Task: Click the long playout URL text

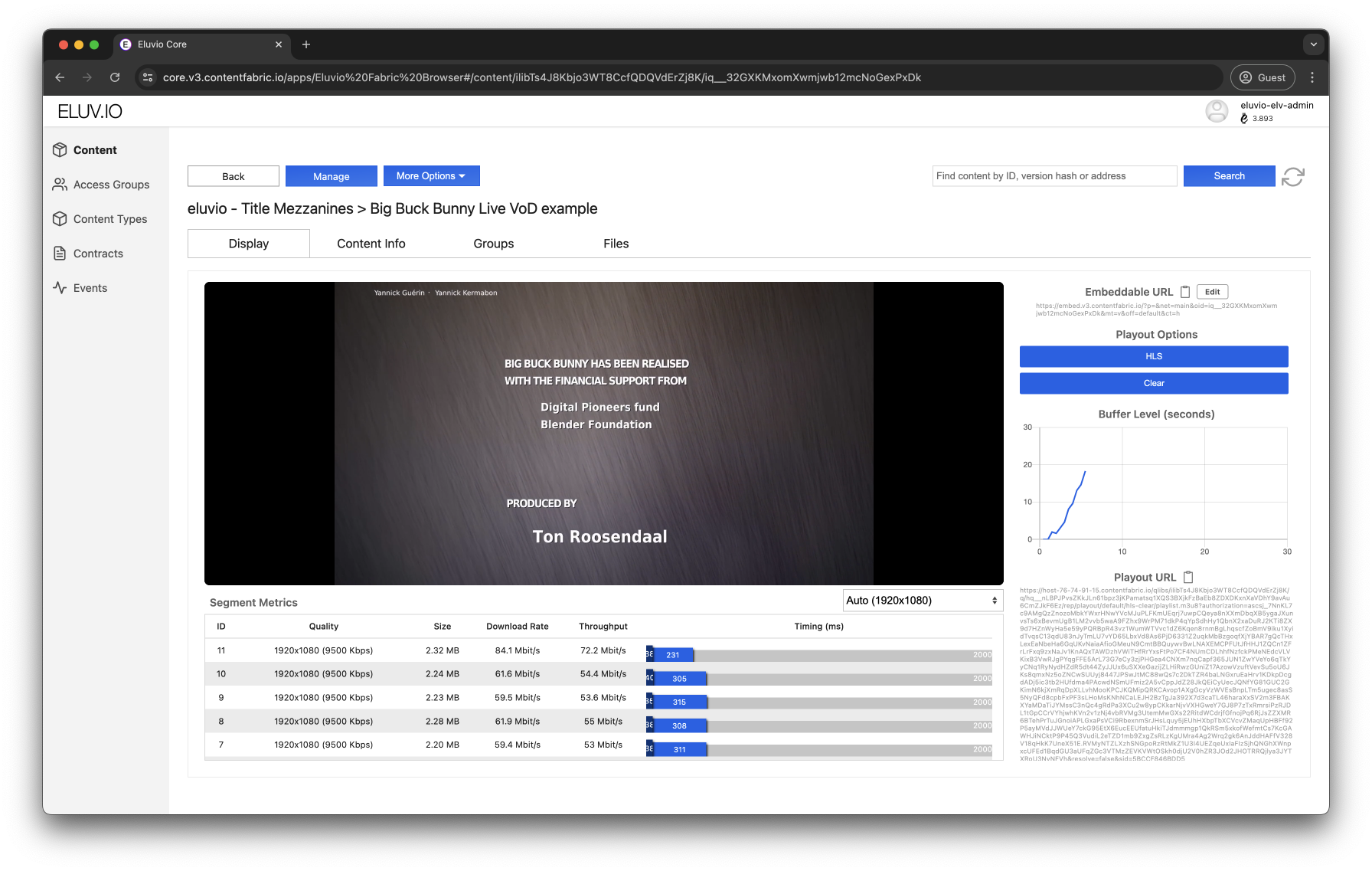Action: pos(1156,675)
